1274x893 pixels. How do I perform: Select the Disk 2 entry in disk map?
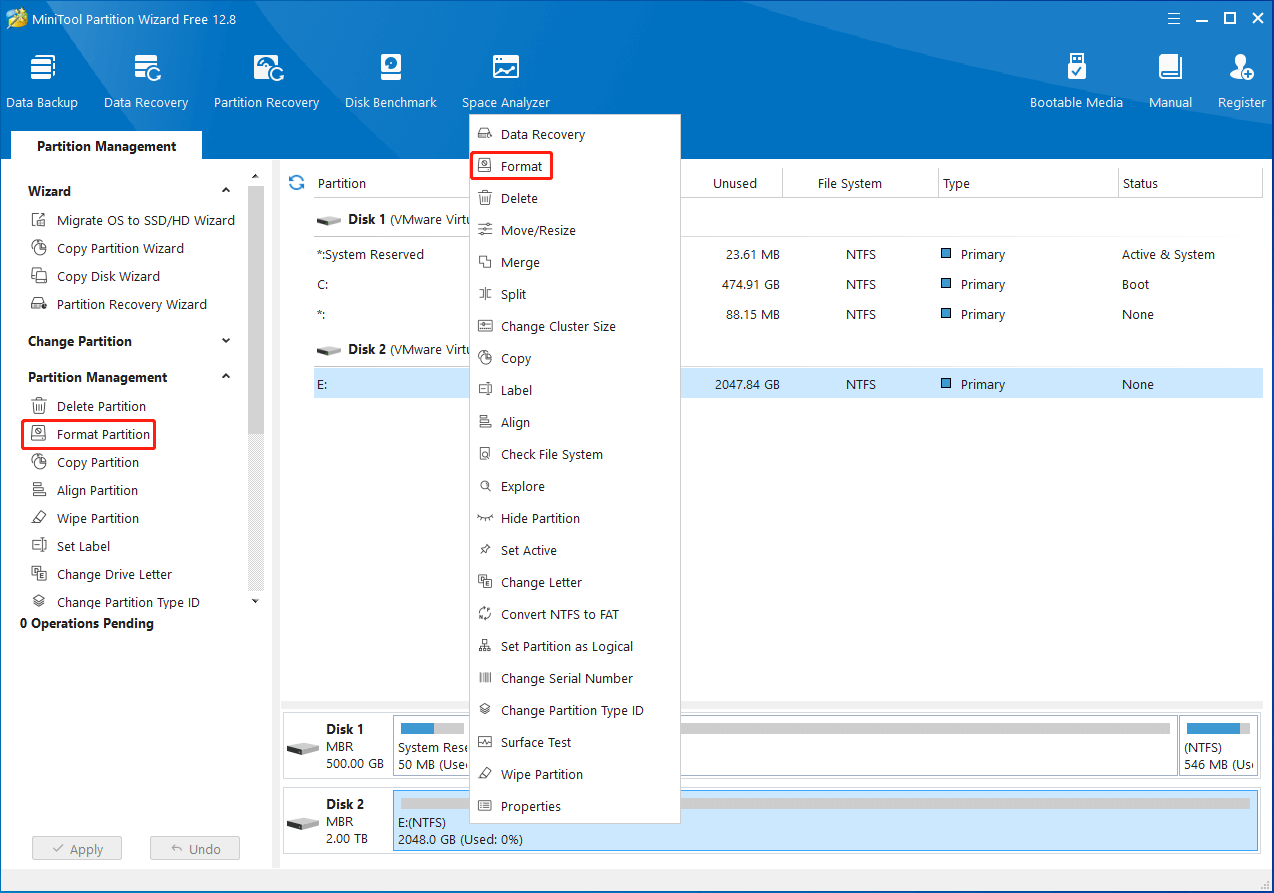point(336,821)
